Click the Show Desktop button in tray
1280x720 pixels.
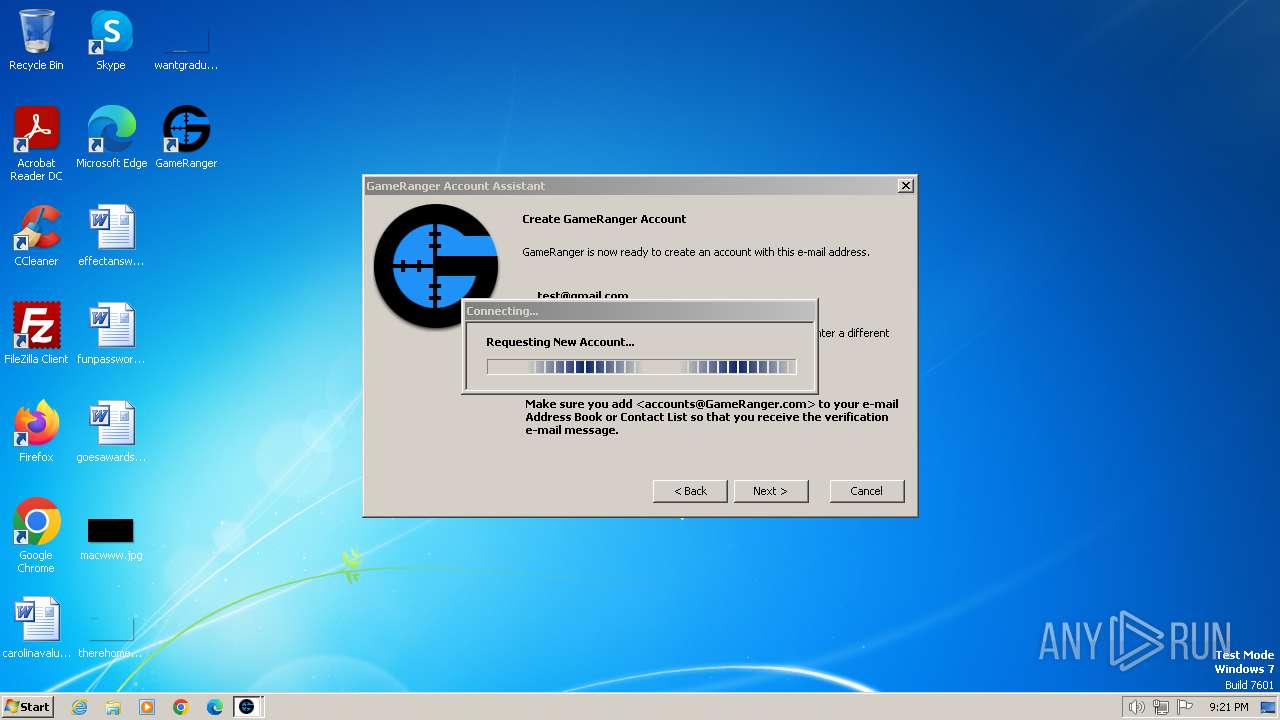click(1269, 707)
